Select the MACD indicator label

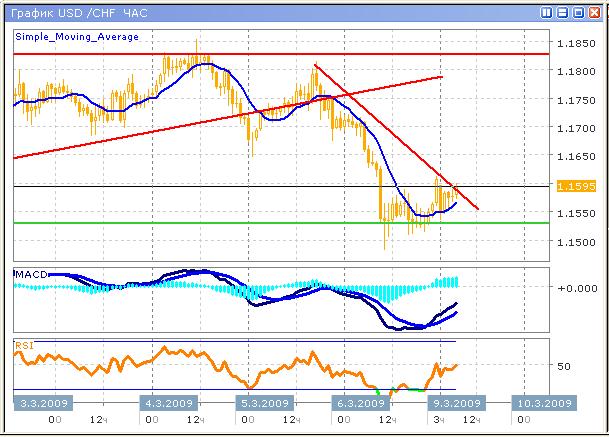(x=32, y=273)
